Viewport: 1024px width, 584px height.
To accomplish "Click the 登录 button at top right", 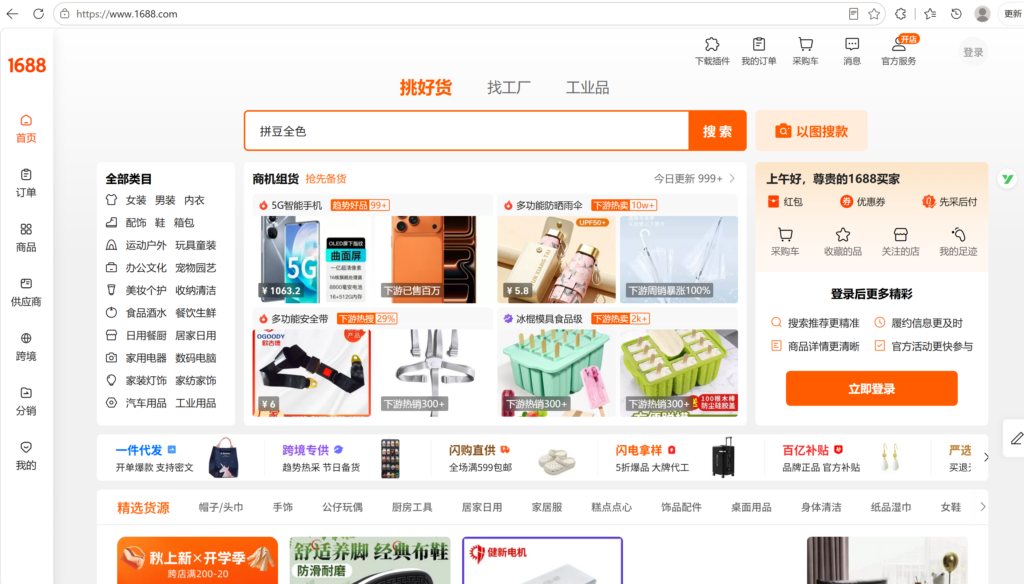I will (x=973, y=52).
